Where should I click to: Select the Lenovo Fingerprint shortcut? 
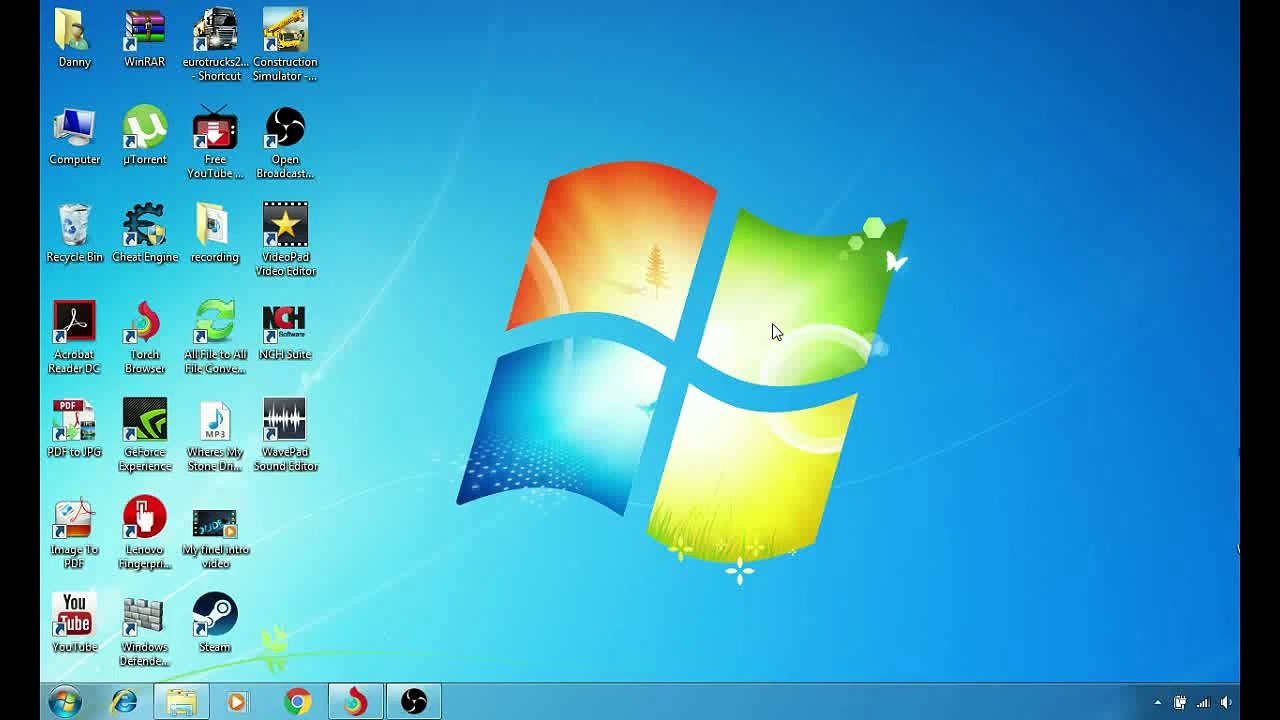point(144,518)
